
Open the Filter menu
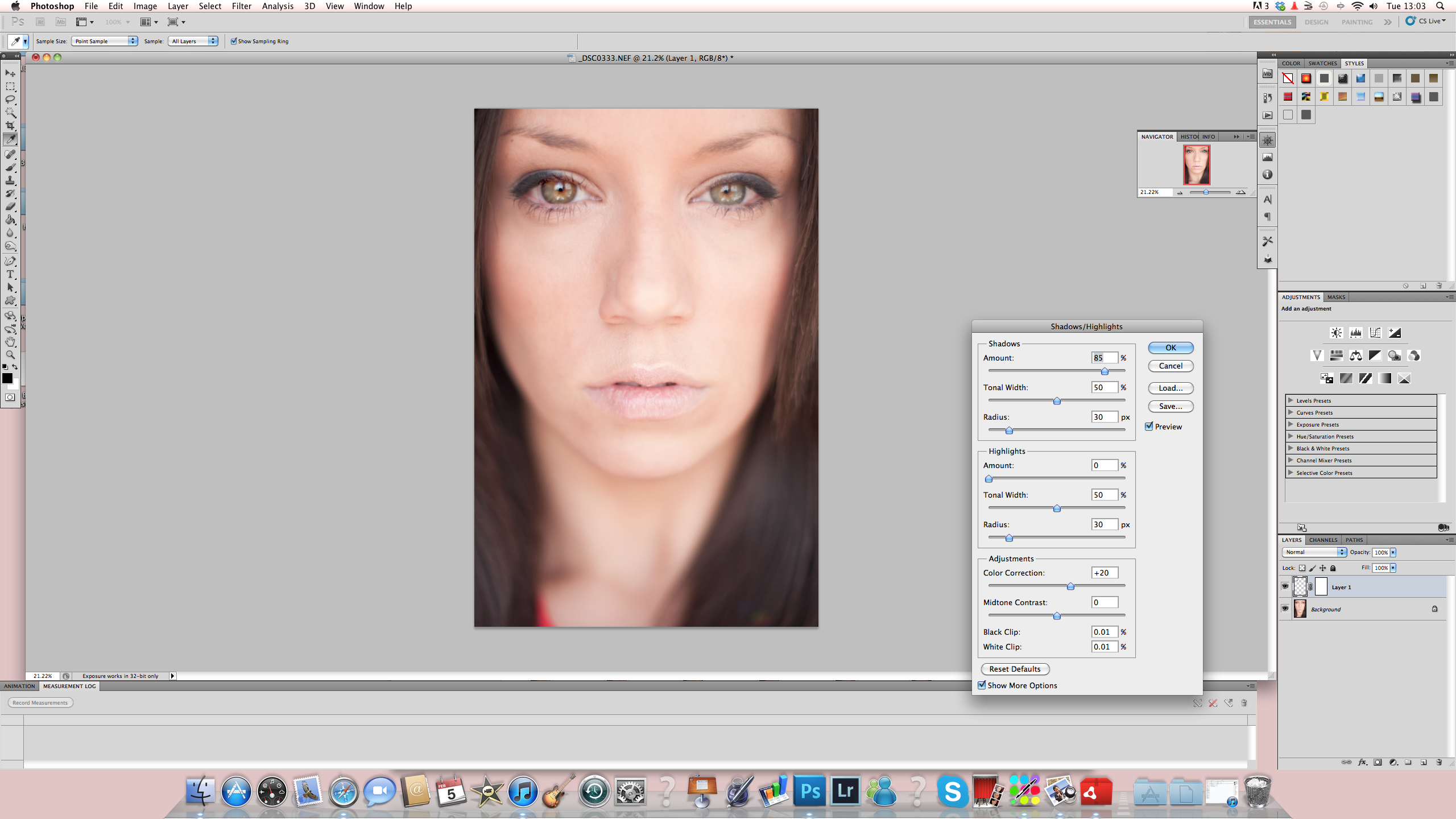click(241, 6)
